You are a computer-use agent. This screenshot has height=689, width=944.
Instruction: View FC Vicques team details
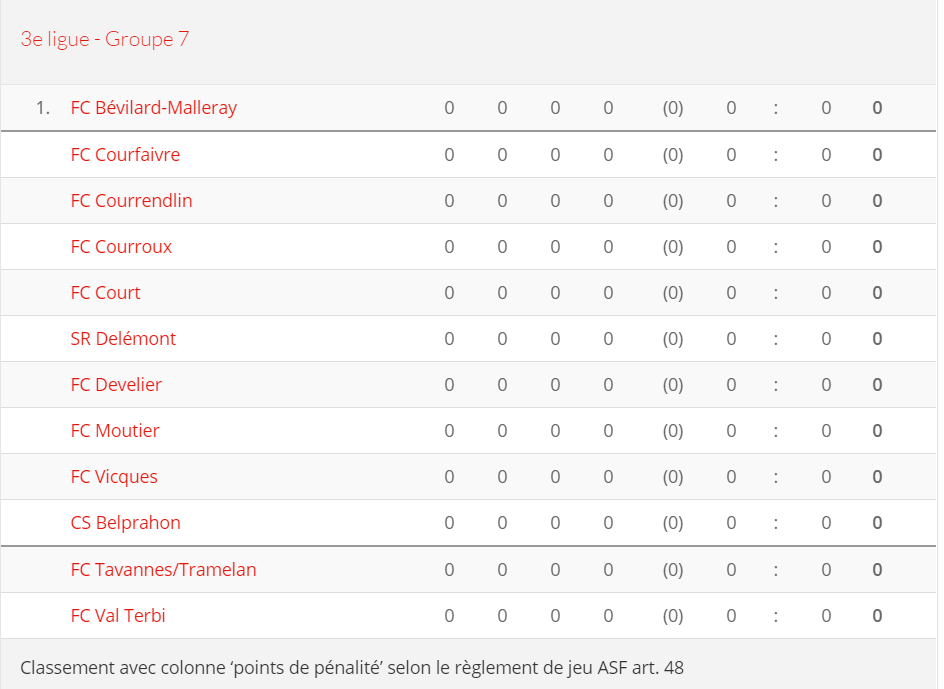pos(114,477)
